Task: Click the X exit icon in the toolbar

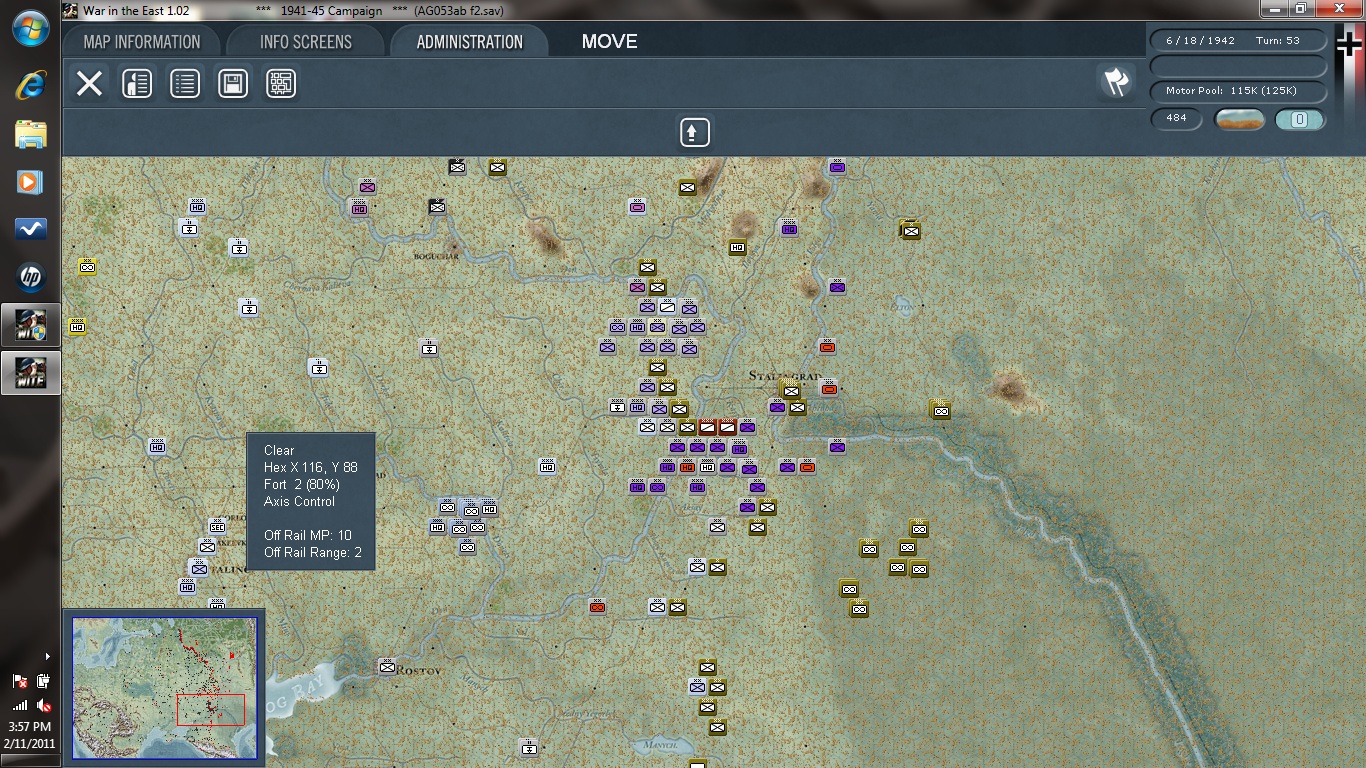Action: [90, 83]
